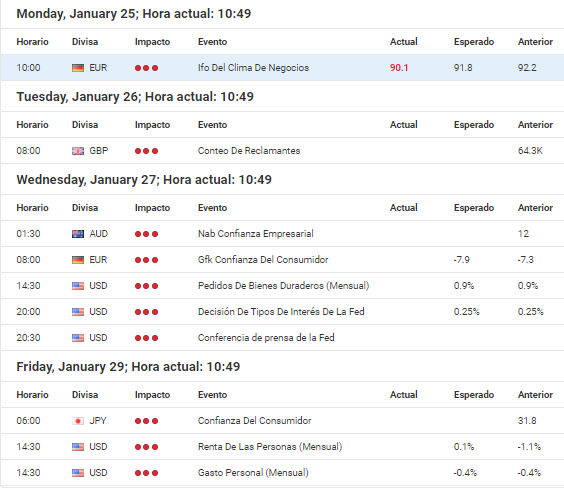Click the Friday, January 29 date header

pyautogui.click(x=128, y=367)
